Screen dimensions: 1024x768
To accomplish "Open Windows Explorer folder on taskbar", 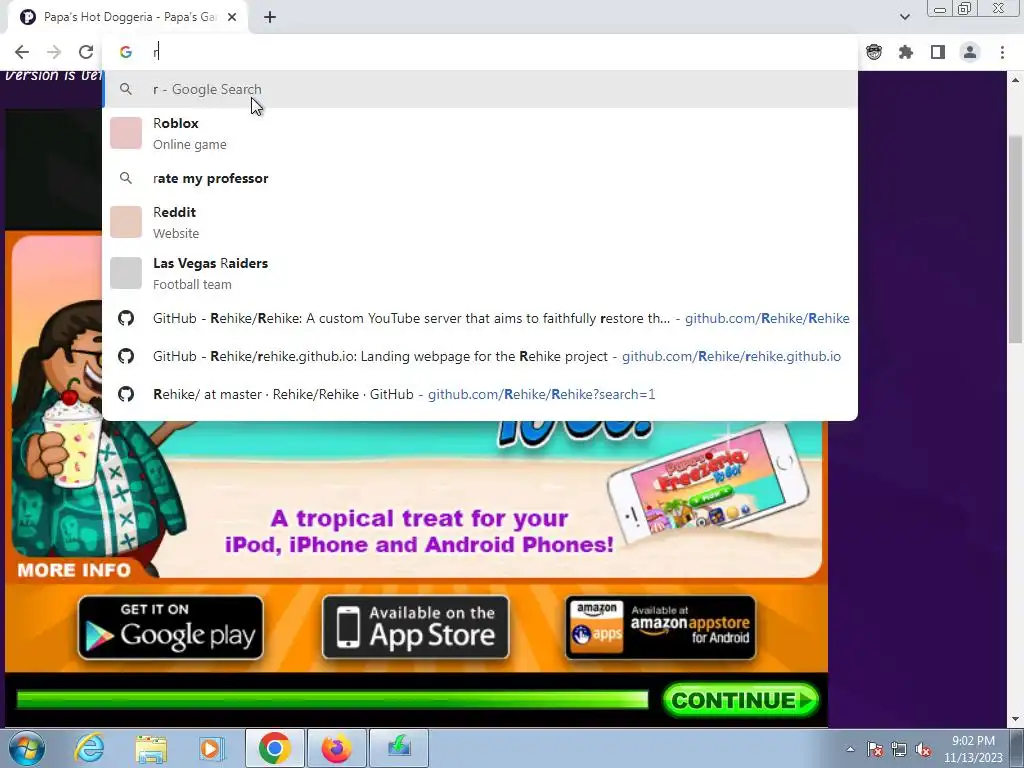I will 151,748.
